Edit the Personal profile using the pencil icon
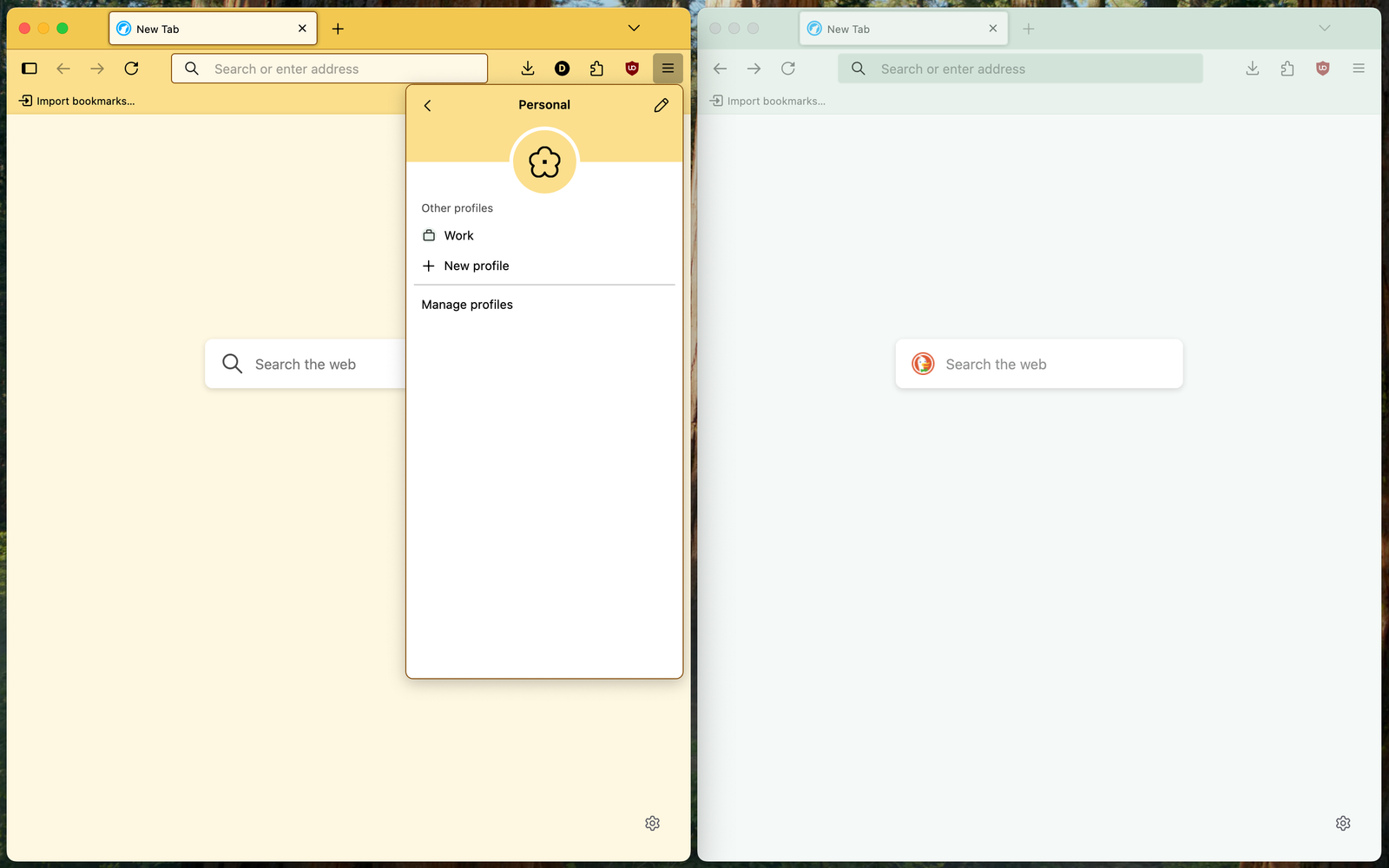This screenshot has width=1389, height=868. pos(661,104)
